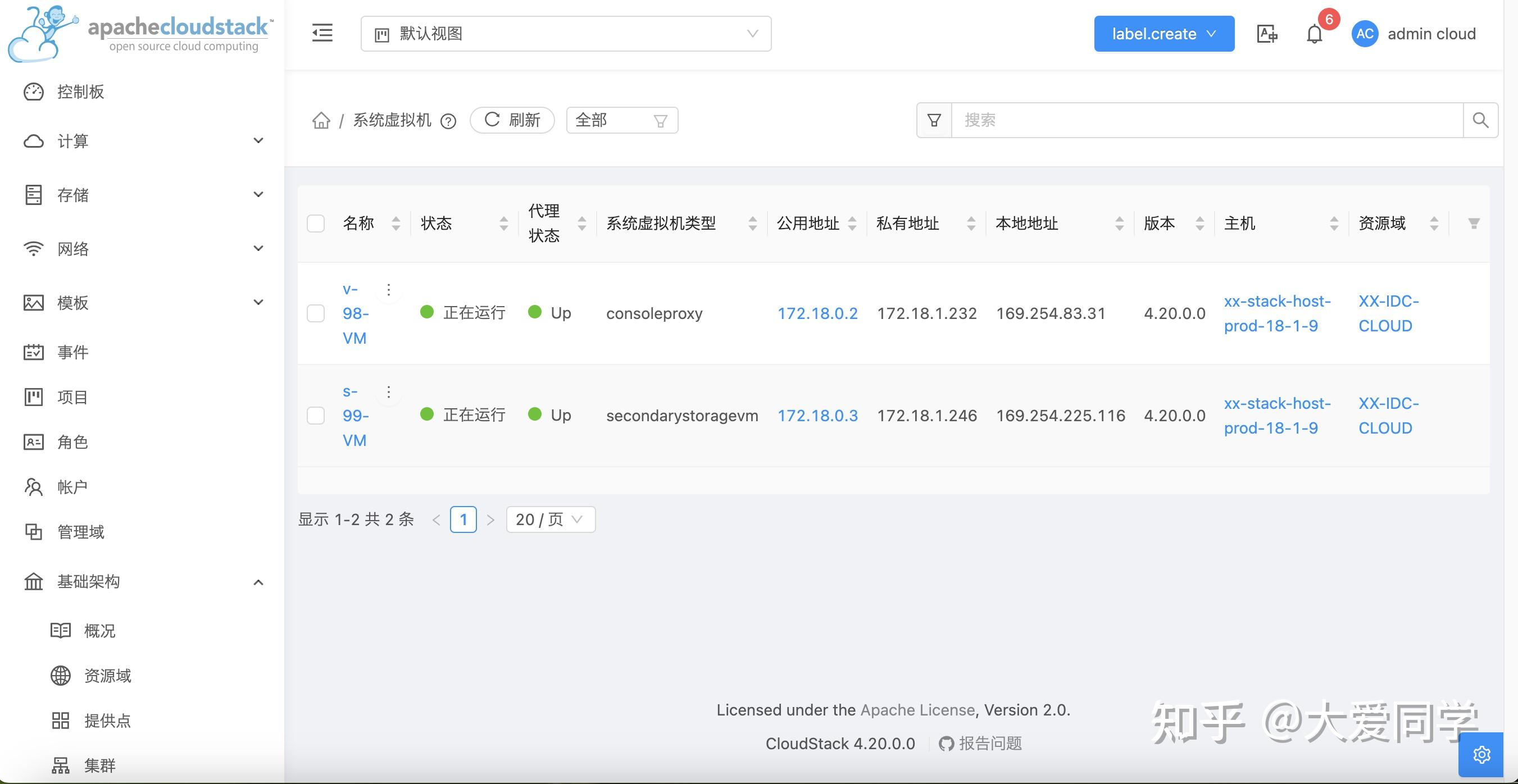Open the 默认视图 view selector dropdown
Viewport: 1518px width, 784px height.
tap(565, 34)
